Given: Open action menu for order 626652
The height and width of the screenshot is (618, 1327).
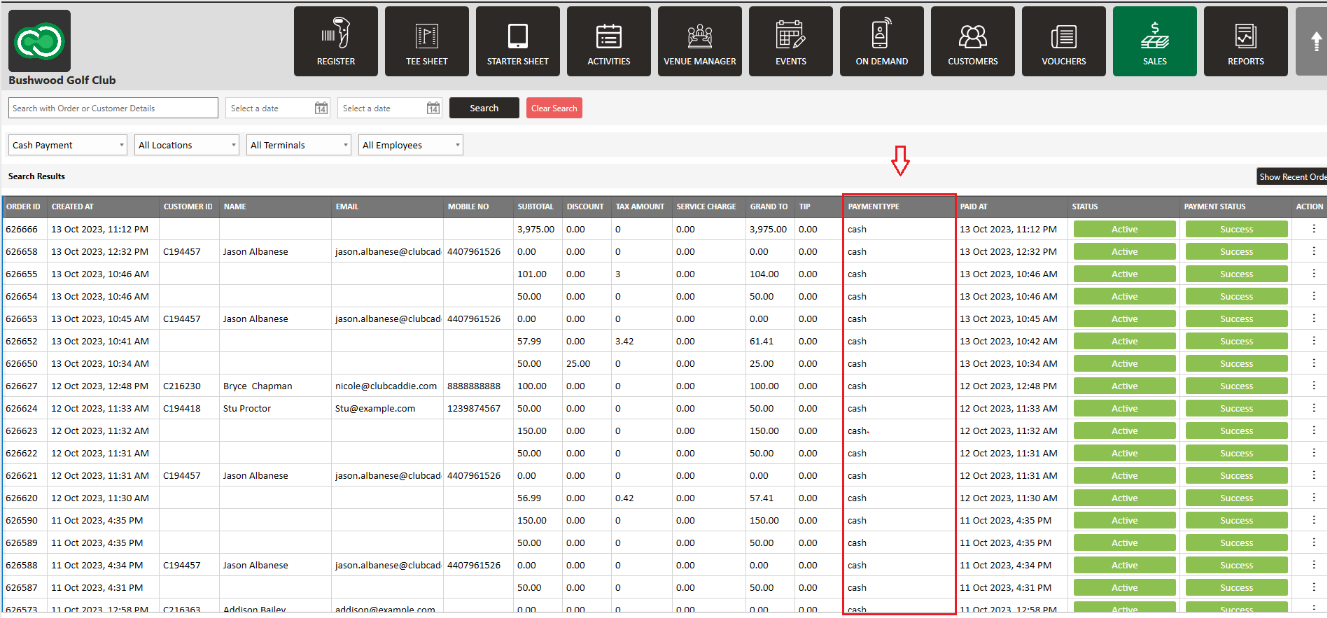Looking at the screenshot, I should pyautogui.click(x=1314, y=341).
